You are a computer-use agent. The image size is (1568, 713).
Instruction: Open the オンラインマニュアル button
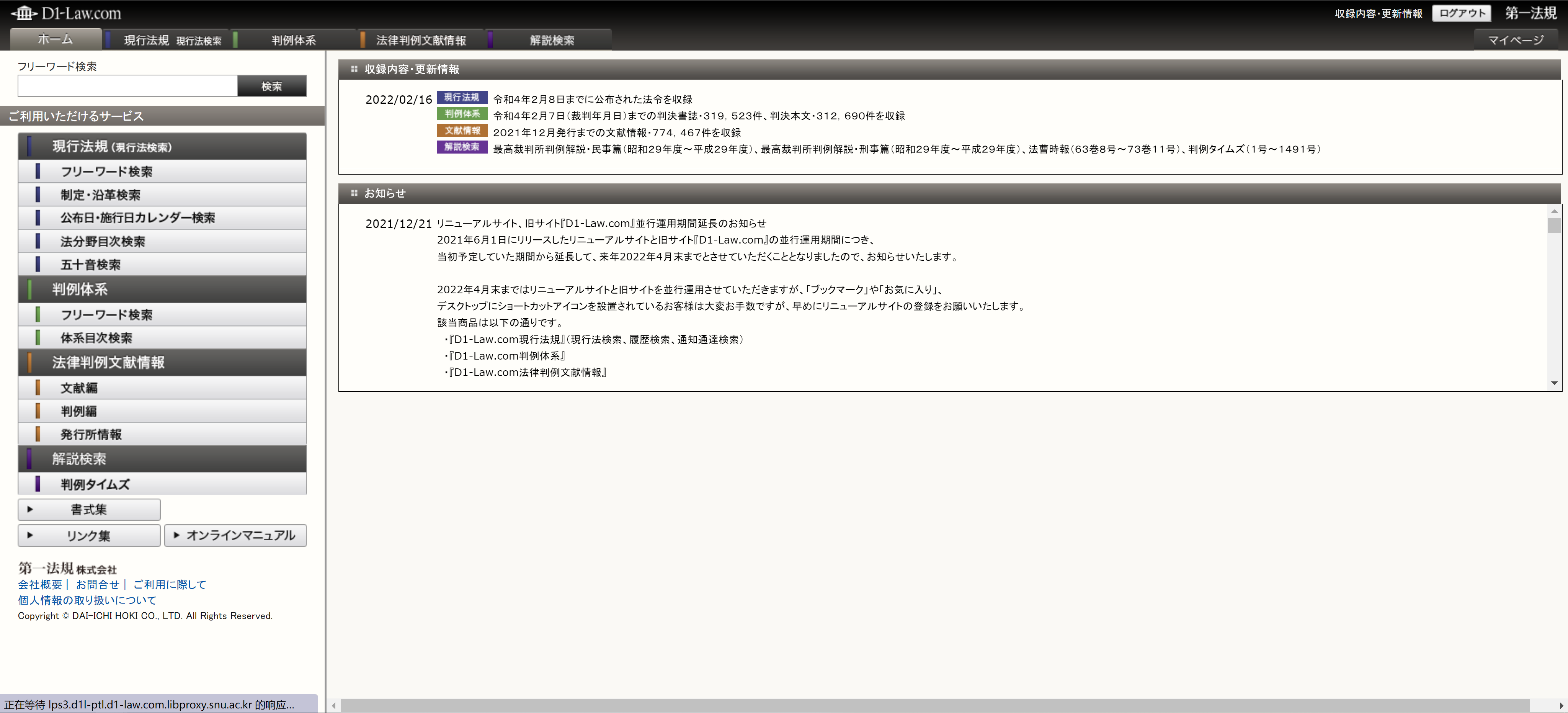pos(235,536)
